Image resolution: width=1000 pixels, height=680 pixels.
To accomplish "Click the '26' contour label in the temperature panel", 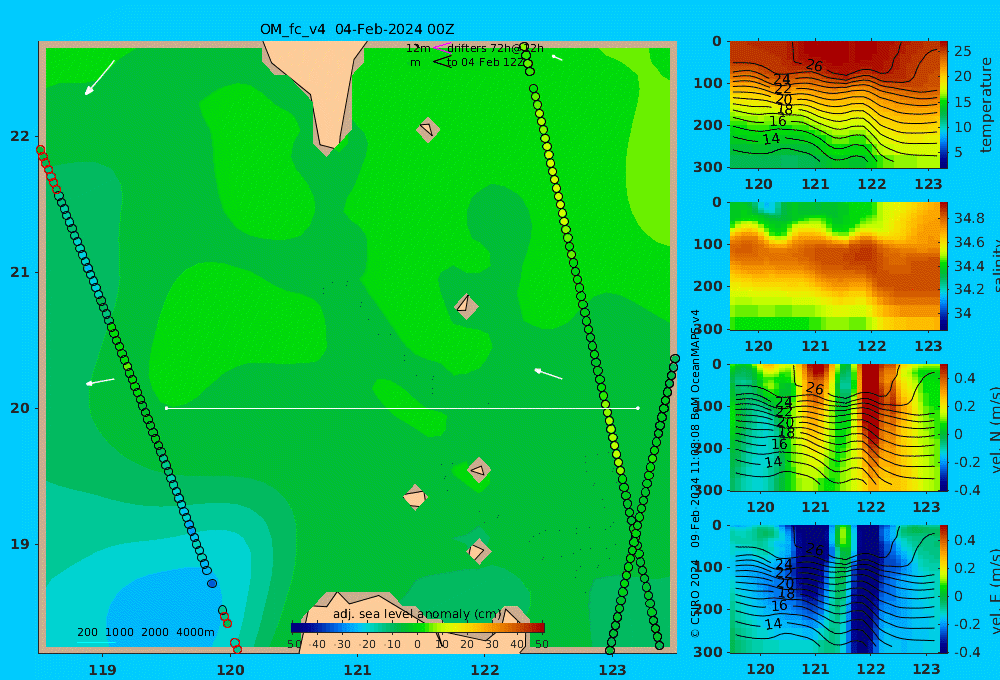I will [x=814, y=65].
